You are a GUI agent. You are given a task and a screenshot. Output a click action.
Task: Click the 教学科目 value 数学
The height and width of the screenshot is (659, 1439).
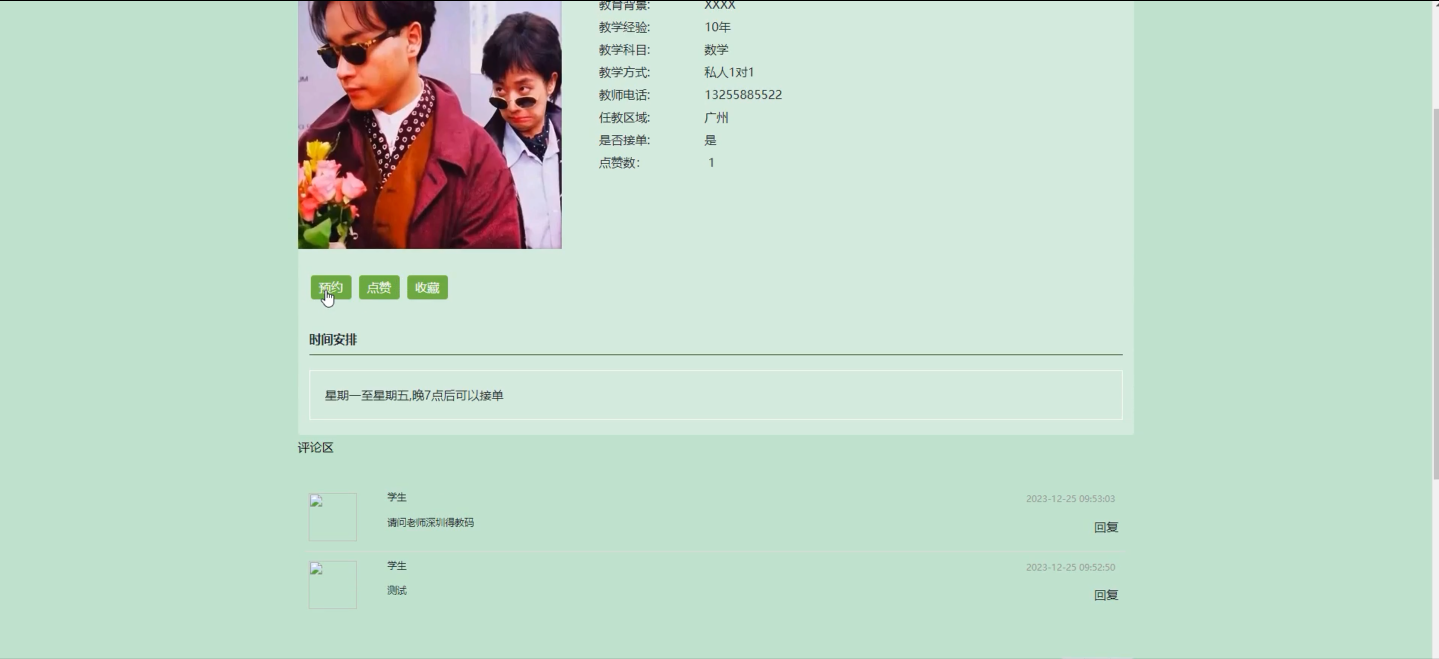click(716, 50)
